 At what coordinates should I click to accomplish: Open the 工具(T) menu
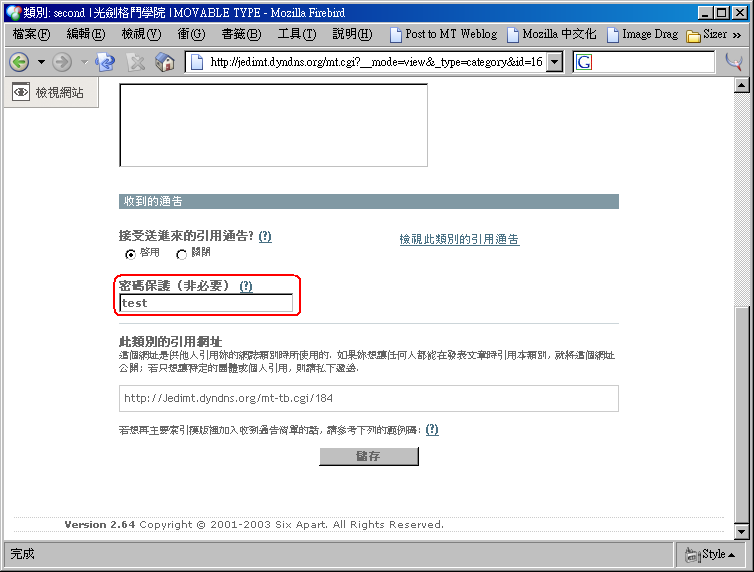point(297,34)
